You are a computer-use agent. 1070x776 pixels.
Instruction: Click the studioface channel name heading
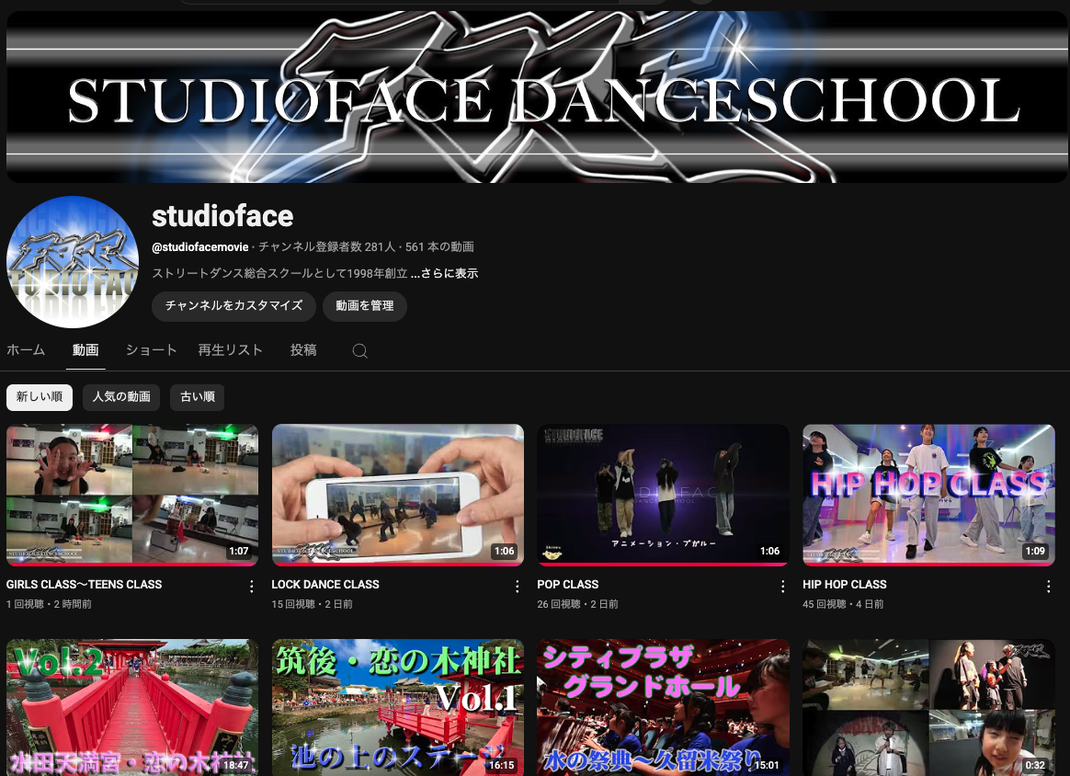(x=222, y=216)
